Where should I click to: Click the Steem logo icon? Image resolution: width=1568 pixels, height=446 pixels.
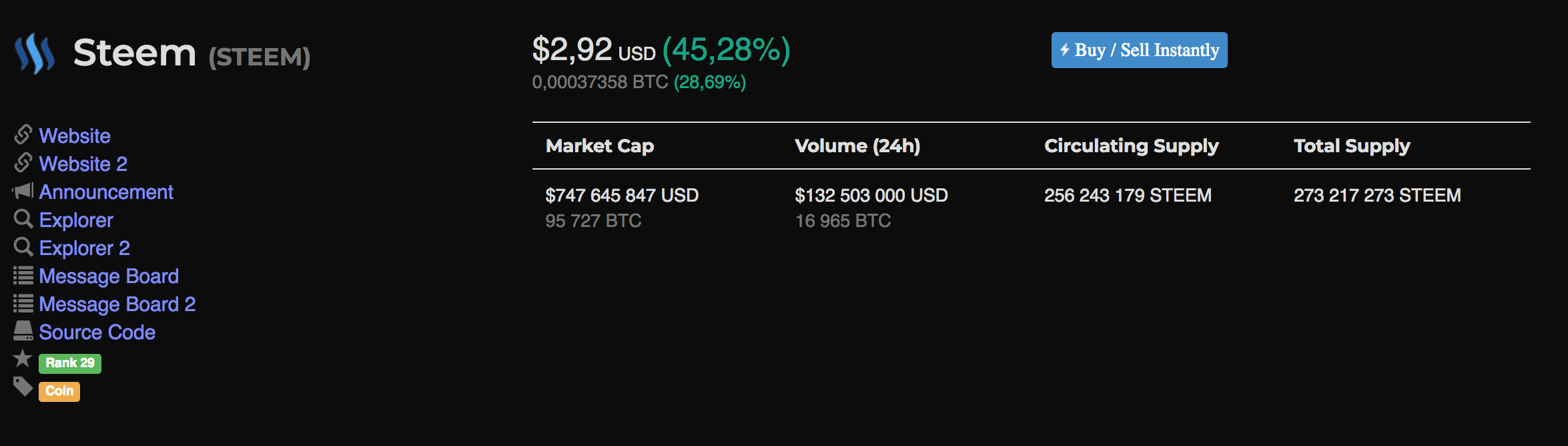[35, 53]
